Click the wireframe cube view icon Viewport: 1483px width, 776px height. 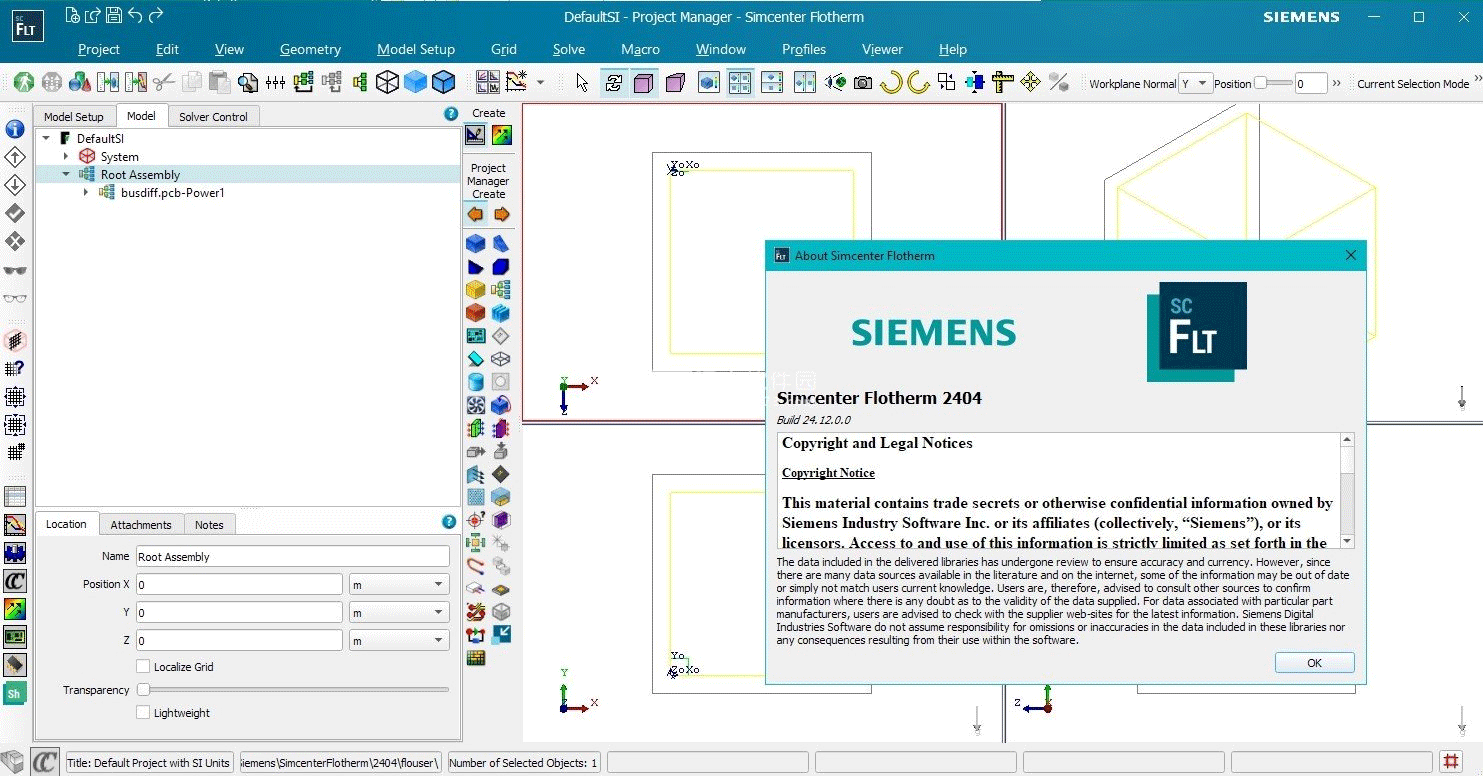[x=387, y=83]
